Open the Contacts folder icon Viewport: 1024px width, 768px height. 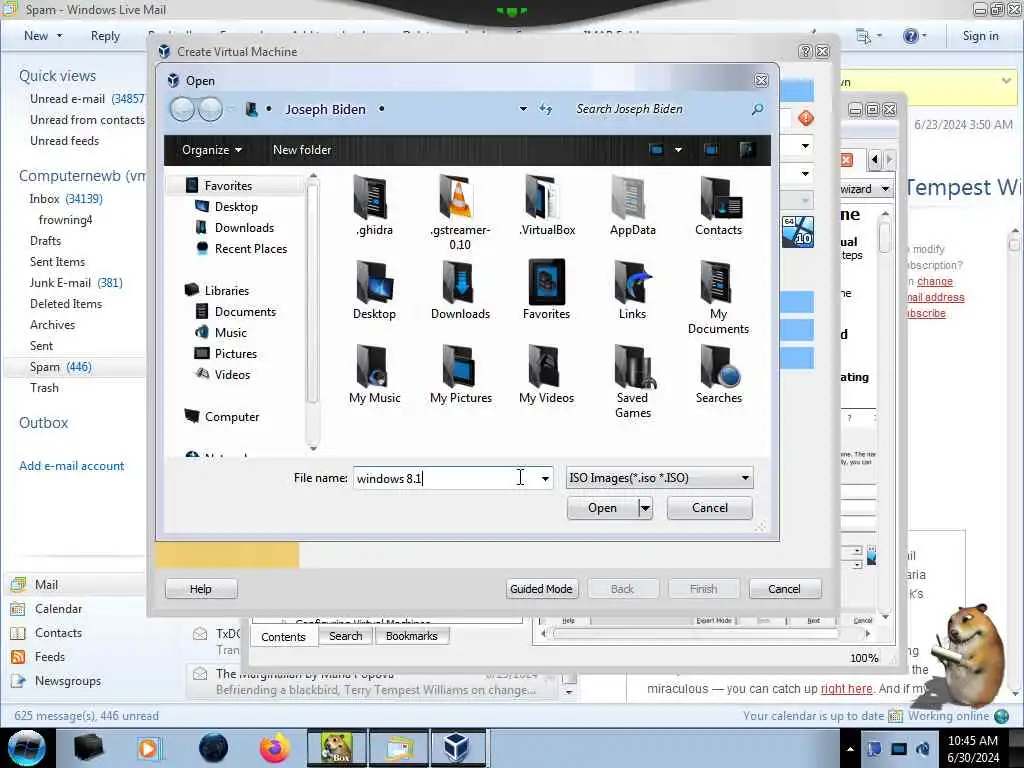coord(718,205)
